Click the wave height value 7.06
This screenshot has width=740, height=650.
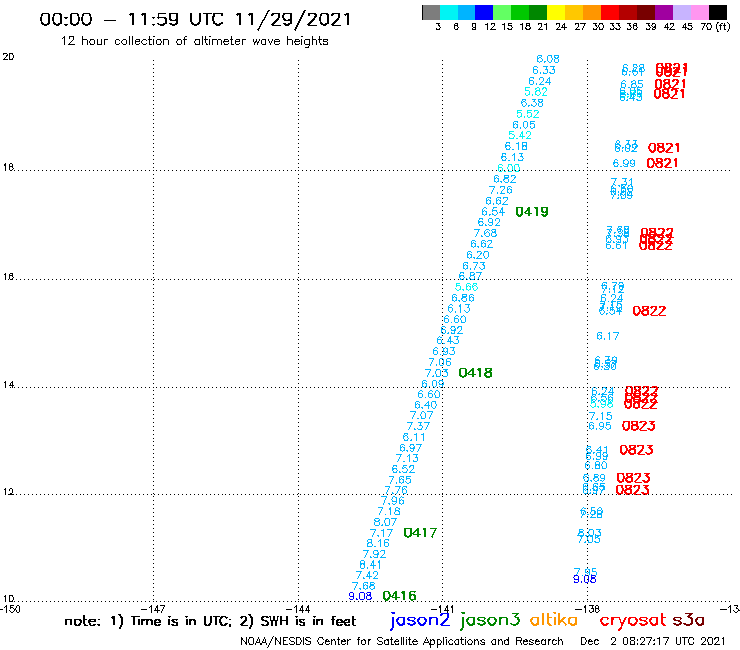440,363
